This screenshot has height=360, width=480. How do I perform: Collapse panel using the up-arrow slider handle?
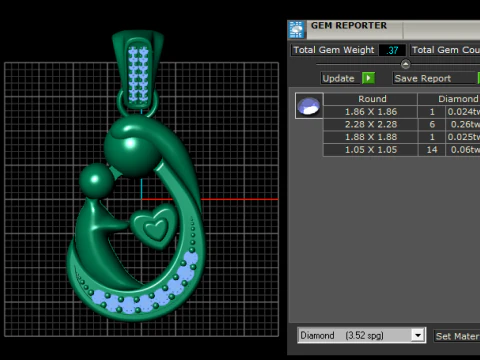(x=405, y=64)
